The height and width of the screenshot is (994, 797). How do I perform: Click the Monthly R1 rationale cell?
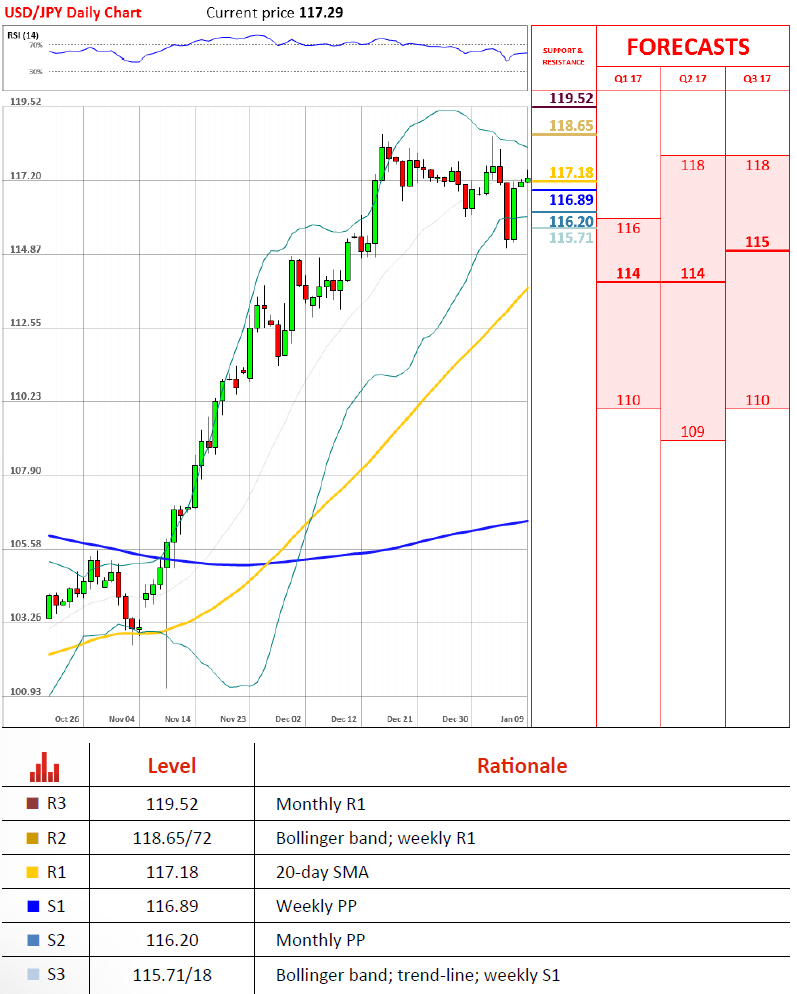321,804
